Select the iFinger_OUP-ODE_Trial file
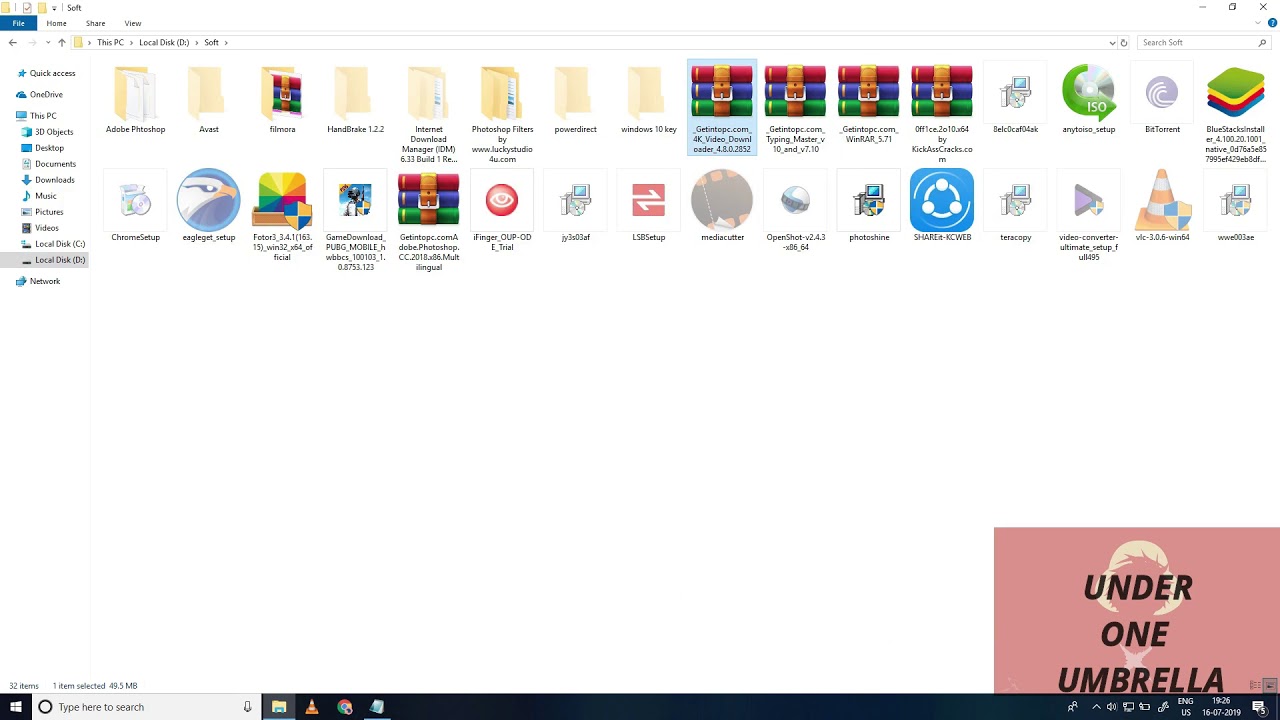 (502, 212)
